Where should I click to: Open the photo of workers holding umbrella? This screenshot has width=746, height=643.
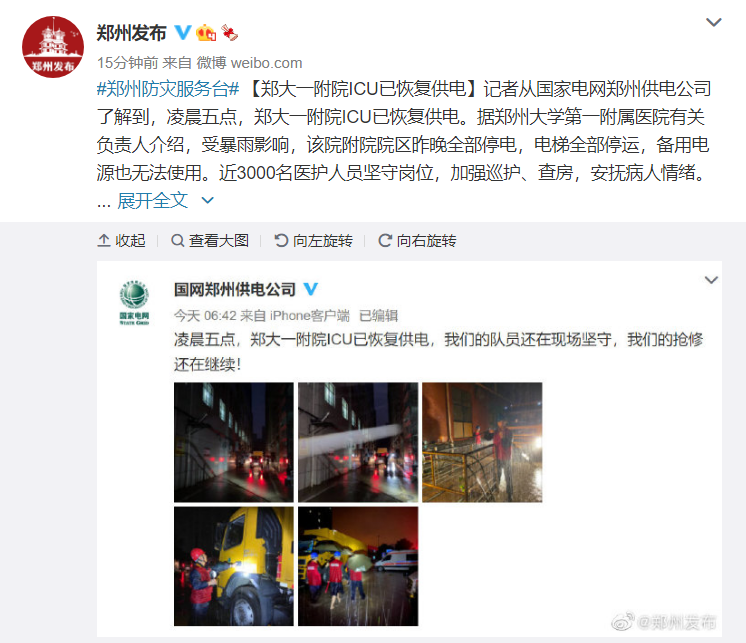(358, 566)
